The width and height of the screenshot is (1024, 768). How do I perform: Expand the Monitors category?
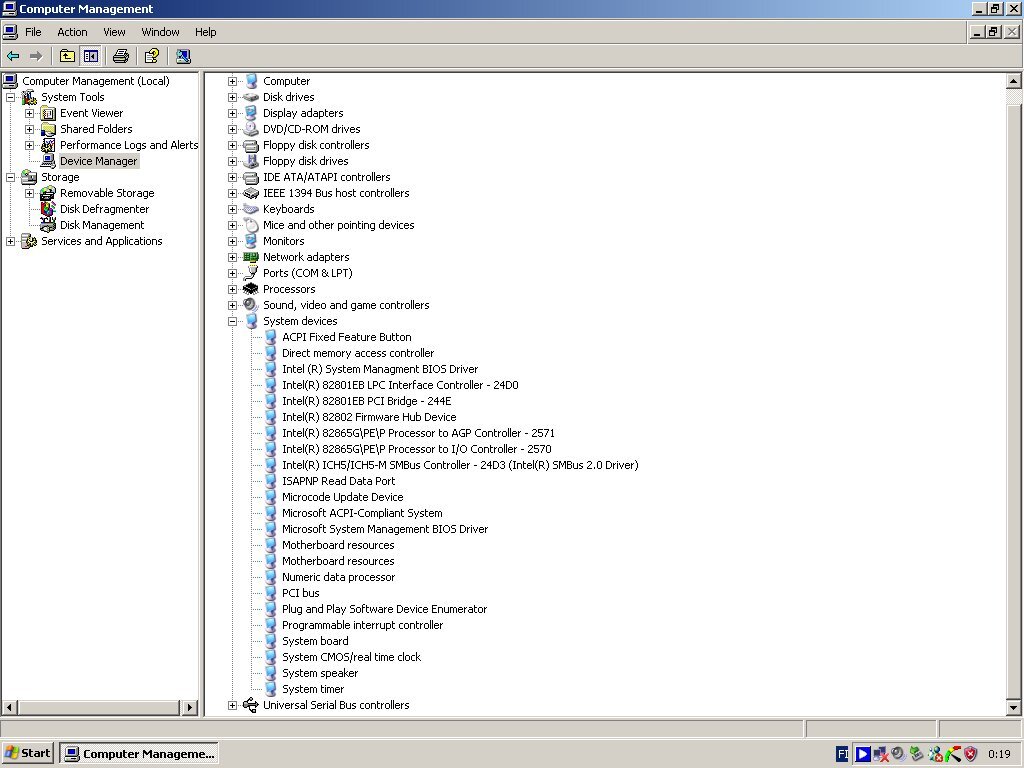pyautogui.click(x=232, y=242)
